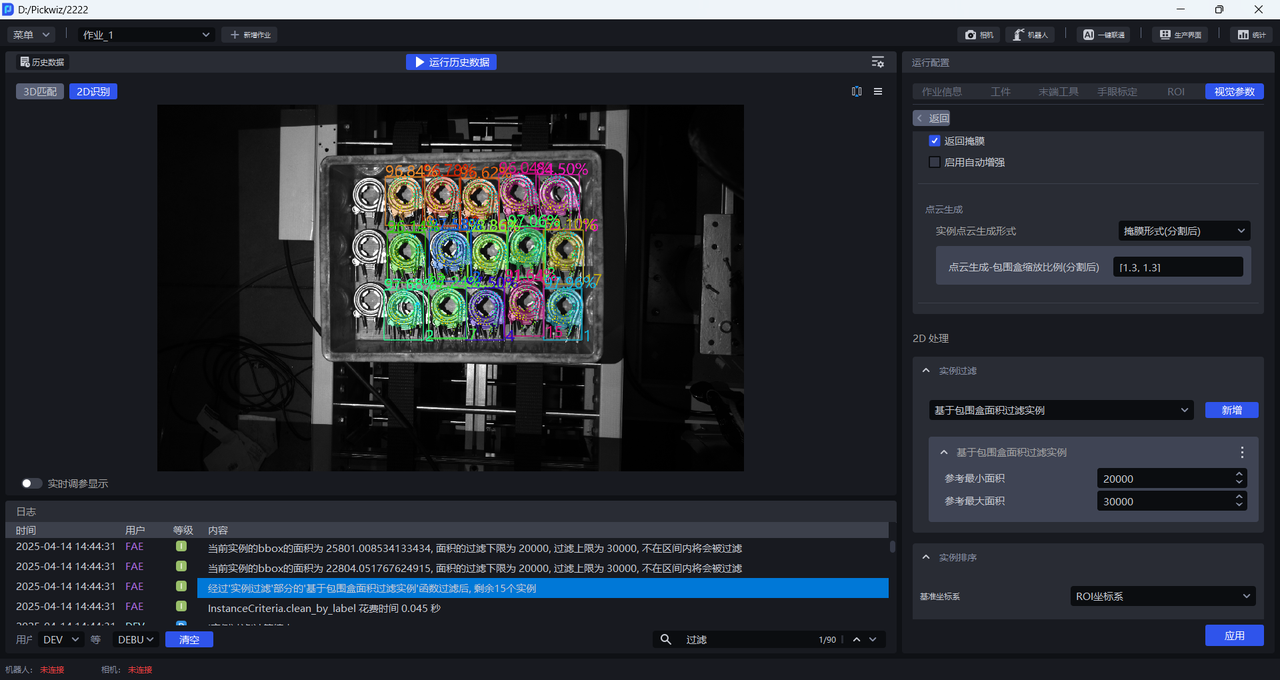Enable the 启用自动增强 checkbox

pos(934,162)
